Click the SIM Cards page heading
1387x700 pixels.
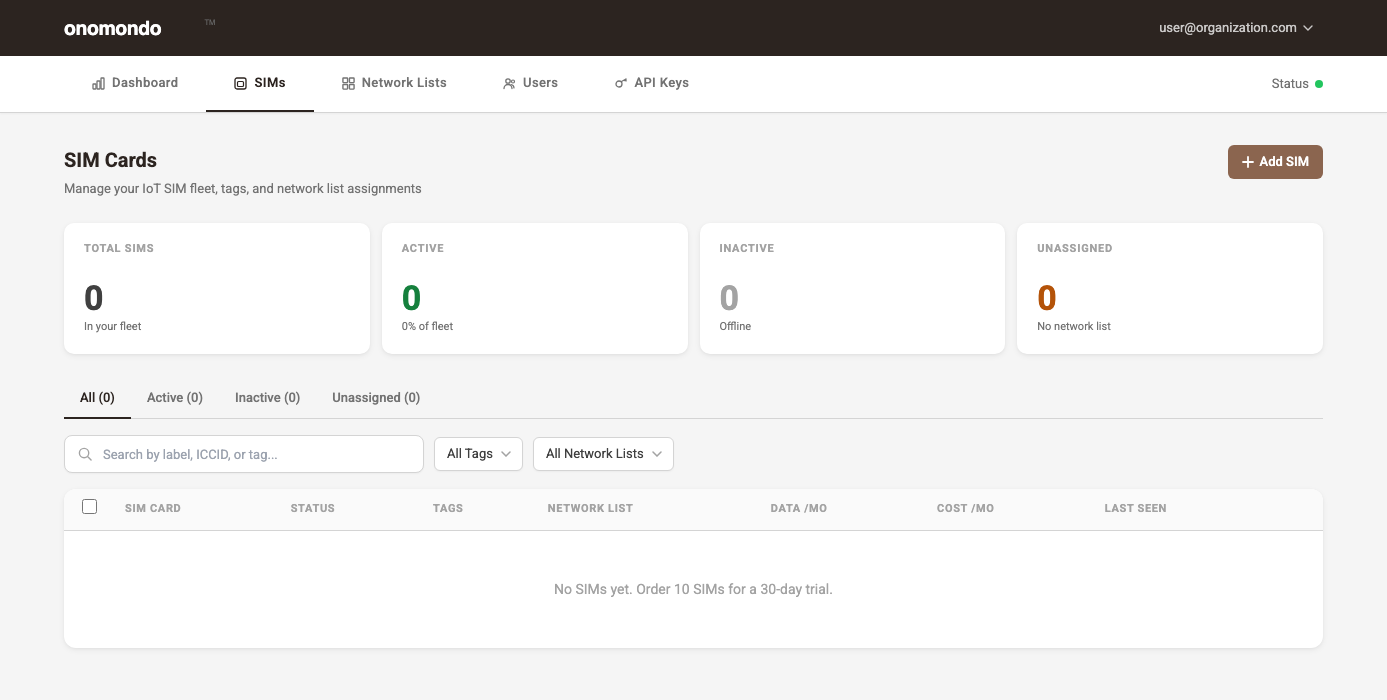click(110, 160)
